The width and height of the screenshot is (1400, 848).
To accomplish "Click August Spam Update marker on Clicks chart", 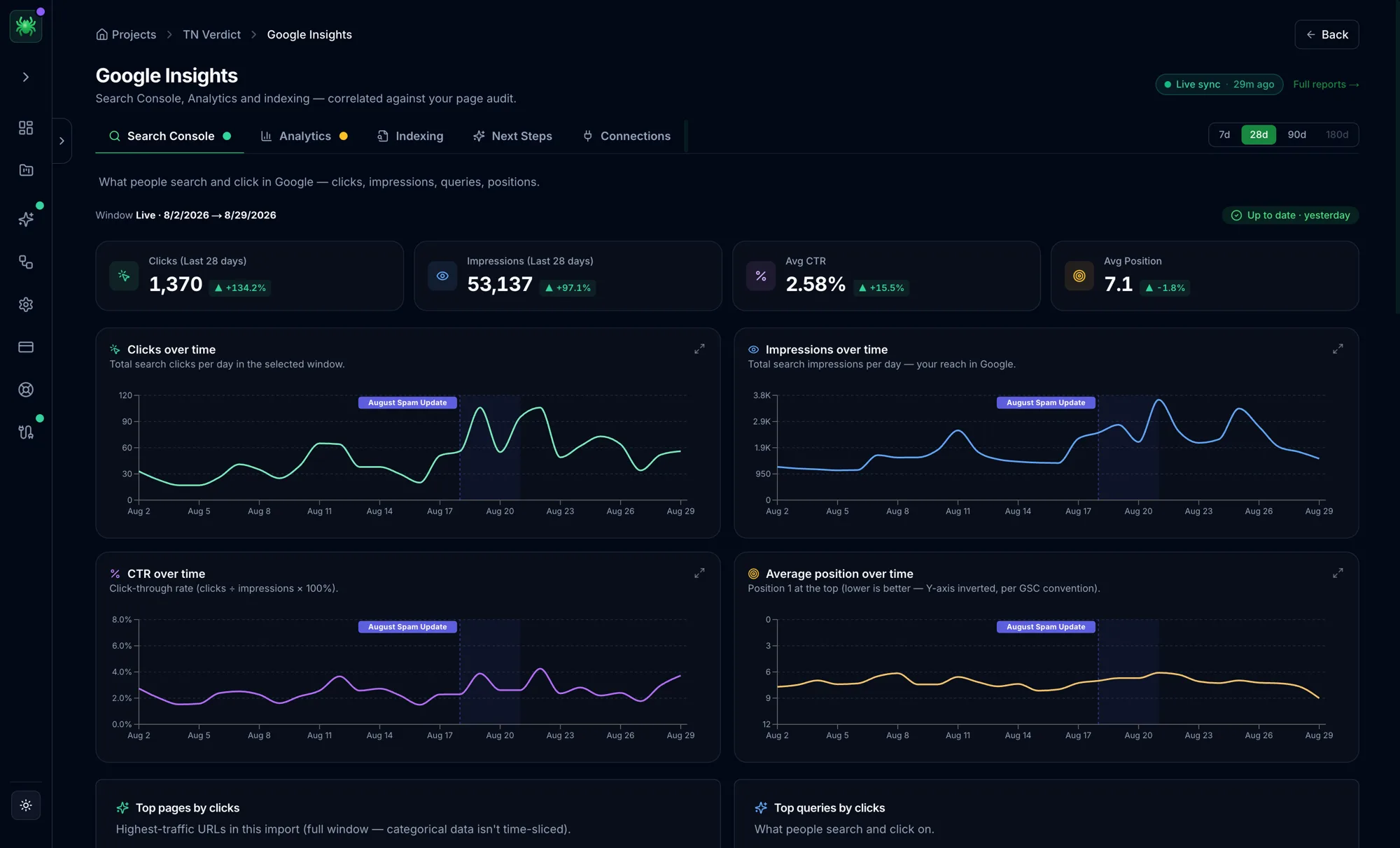I will (407, 402).
